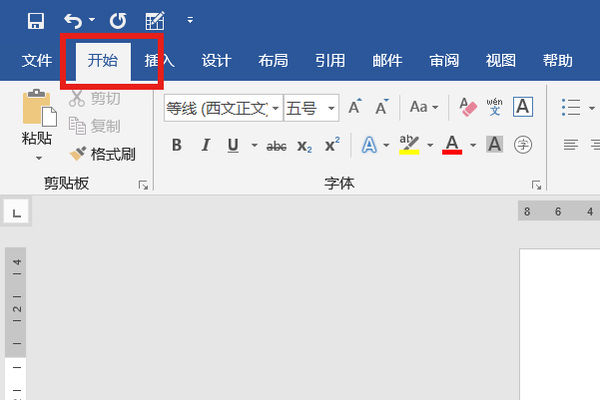Image resolution: width=600 pixels, height=400 pixels.
Task: Click the 复制 button
Action: 95,126
